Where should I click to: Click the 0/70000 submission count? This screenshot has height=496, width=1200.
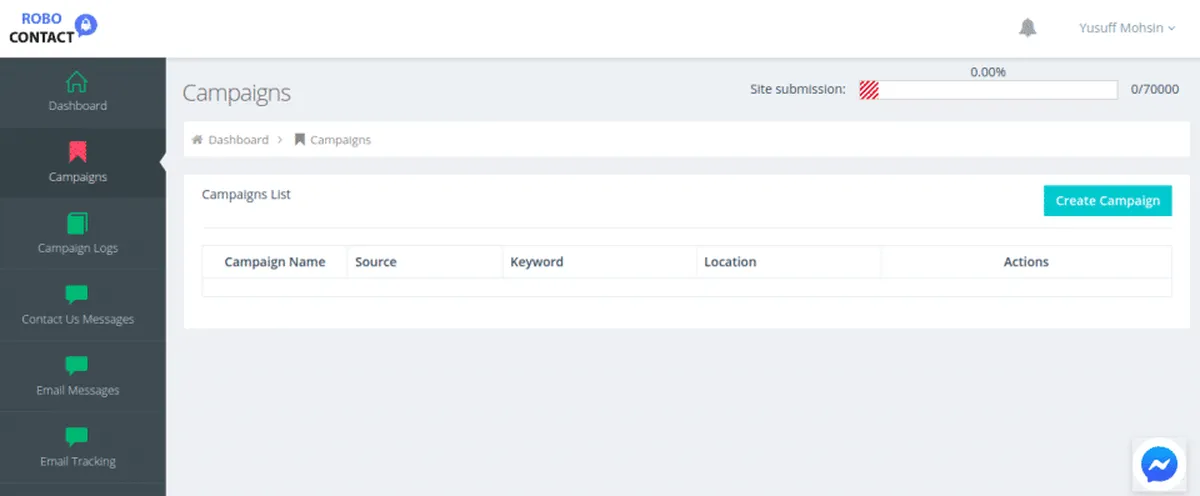click(x=1155, y=89)
